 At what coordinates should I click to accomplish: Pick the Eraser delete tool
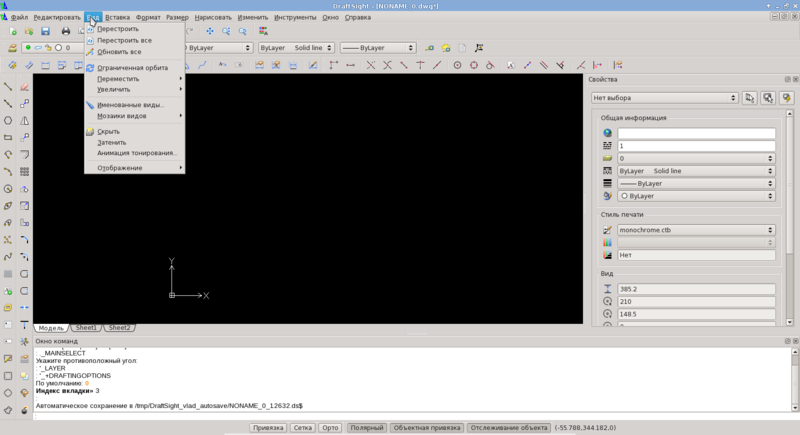point(24,87)
